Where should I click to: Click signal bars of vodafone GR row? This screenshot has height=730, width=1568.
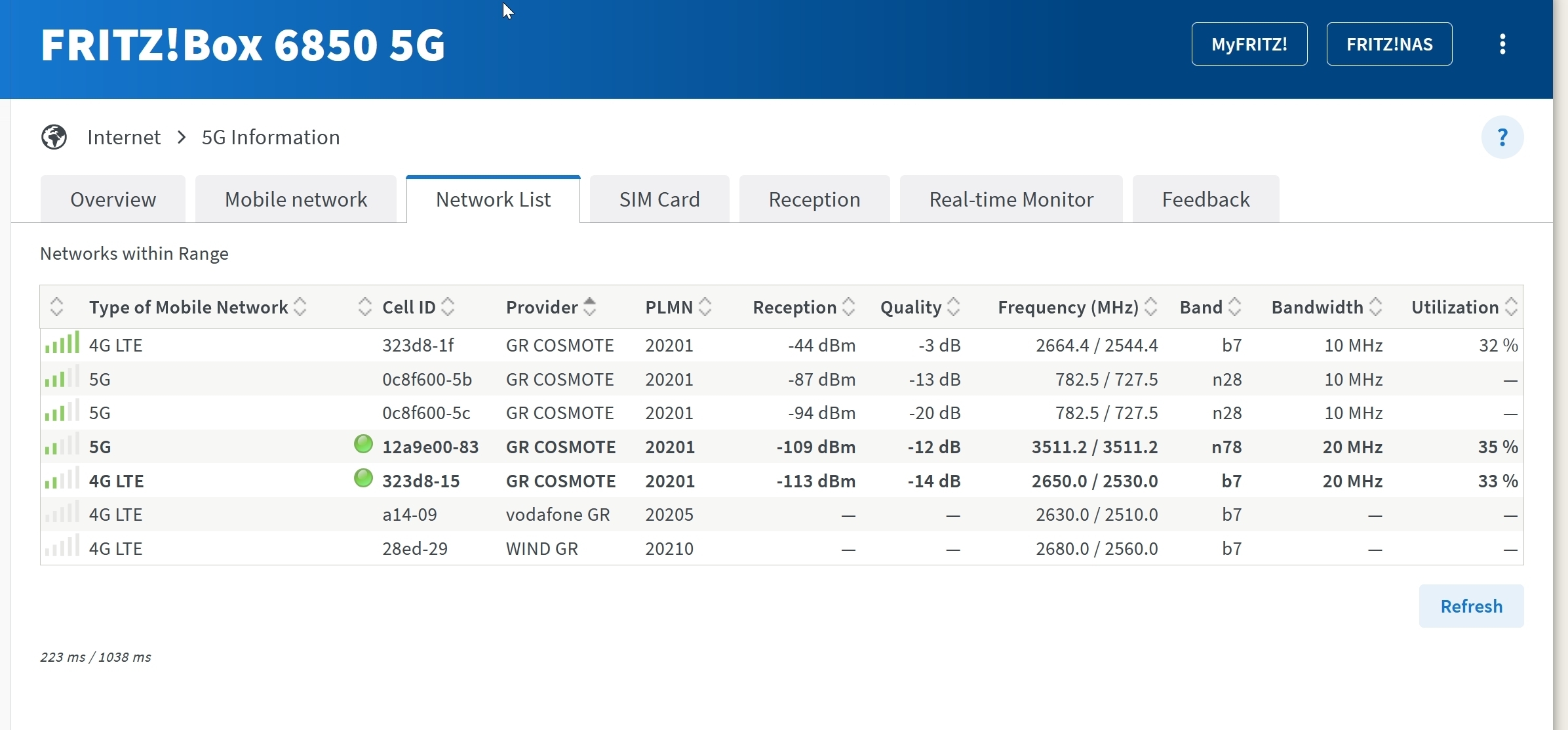click(x=62, y=512)
